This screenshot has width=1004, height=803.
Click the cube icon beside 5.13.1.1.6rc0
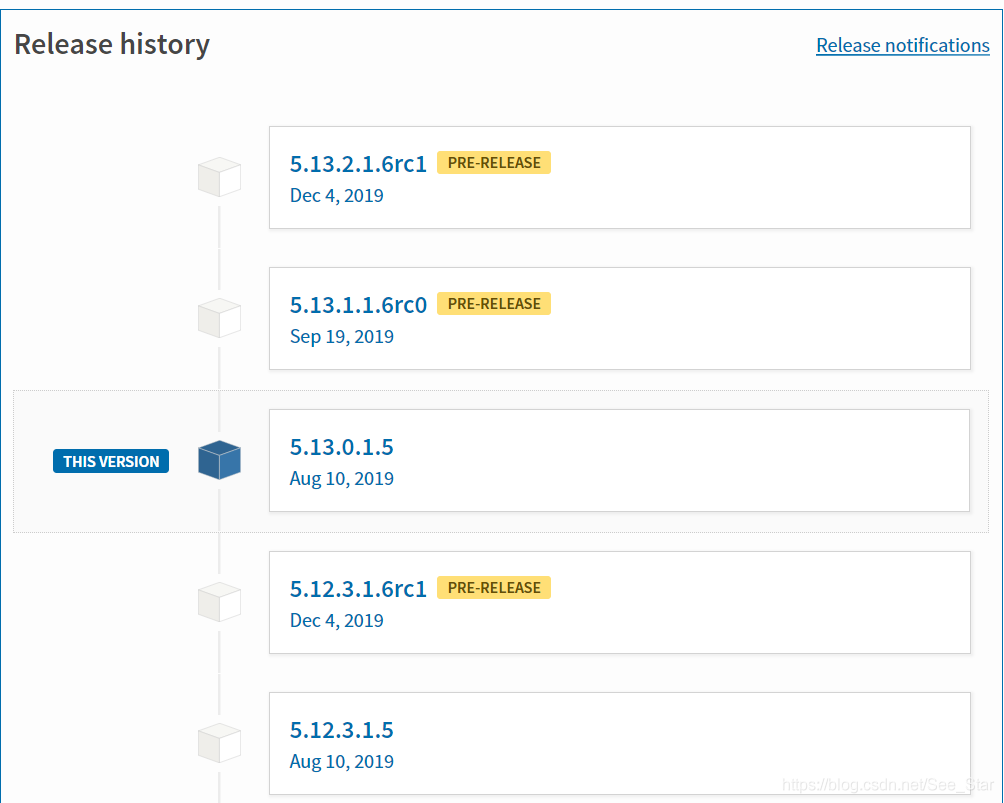(219, 318)
